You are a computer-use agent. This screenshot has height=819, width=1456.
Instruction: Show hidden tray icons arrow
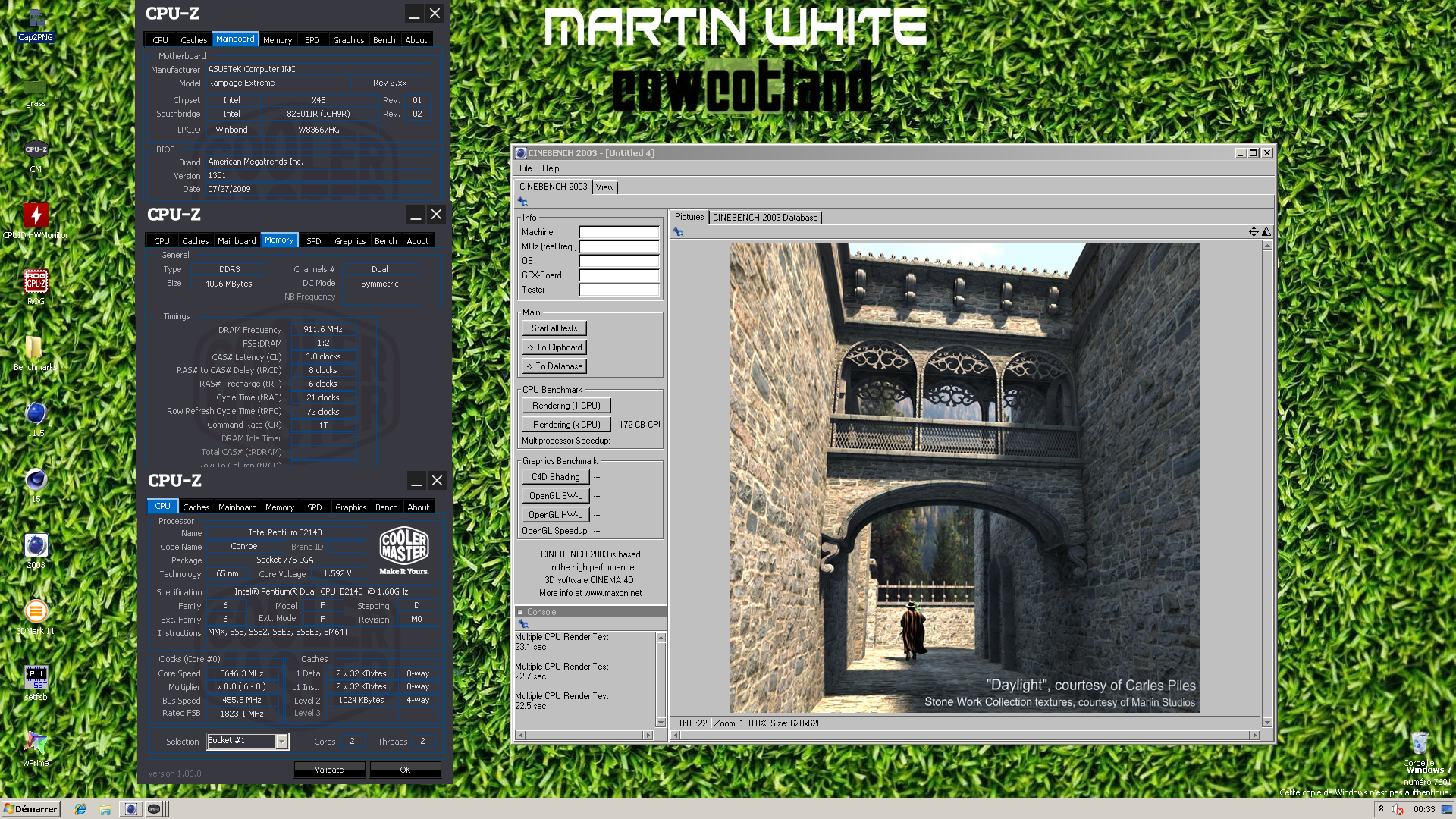pyautogui.click(x=1381, y=809)
